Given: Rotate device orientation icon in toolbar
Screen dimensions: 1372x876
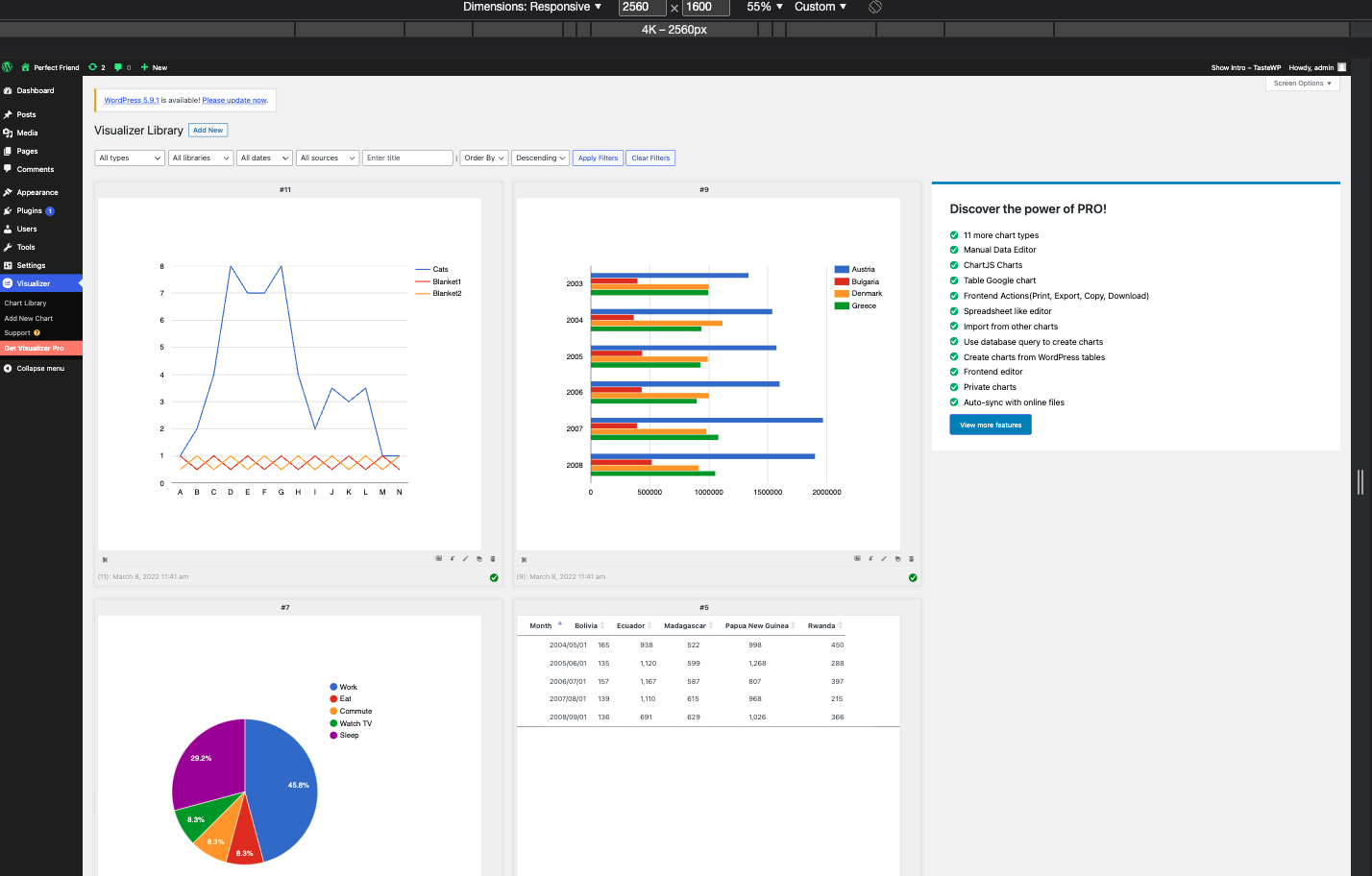Looking at the screenshot, I should click(875, 7).
